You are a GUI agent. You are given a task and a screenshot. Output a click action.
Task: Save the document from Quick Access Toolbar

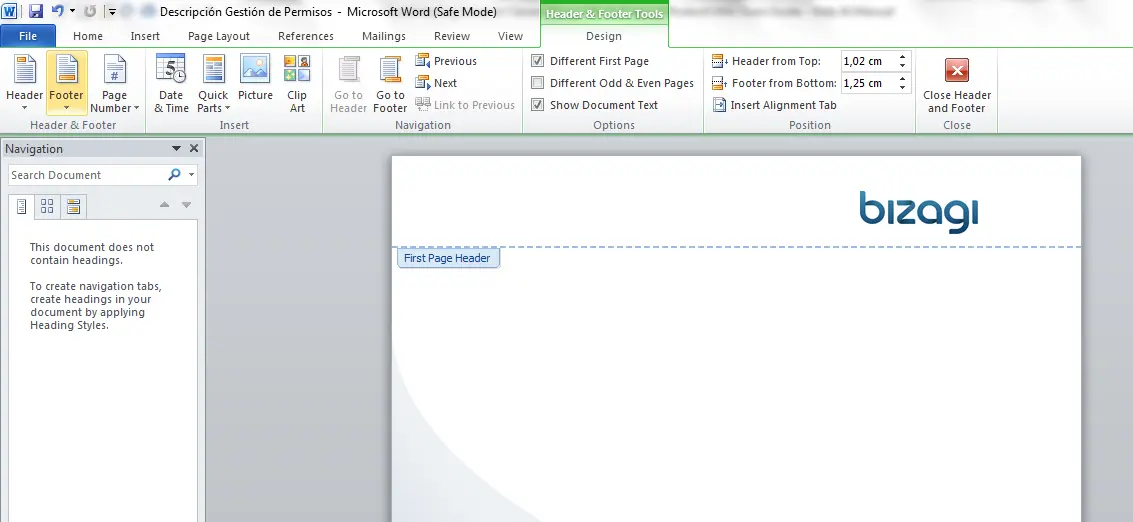35,12
